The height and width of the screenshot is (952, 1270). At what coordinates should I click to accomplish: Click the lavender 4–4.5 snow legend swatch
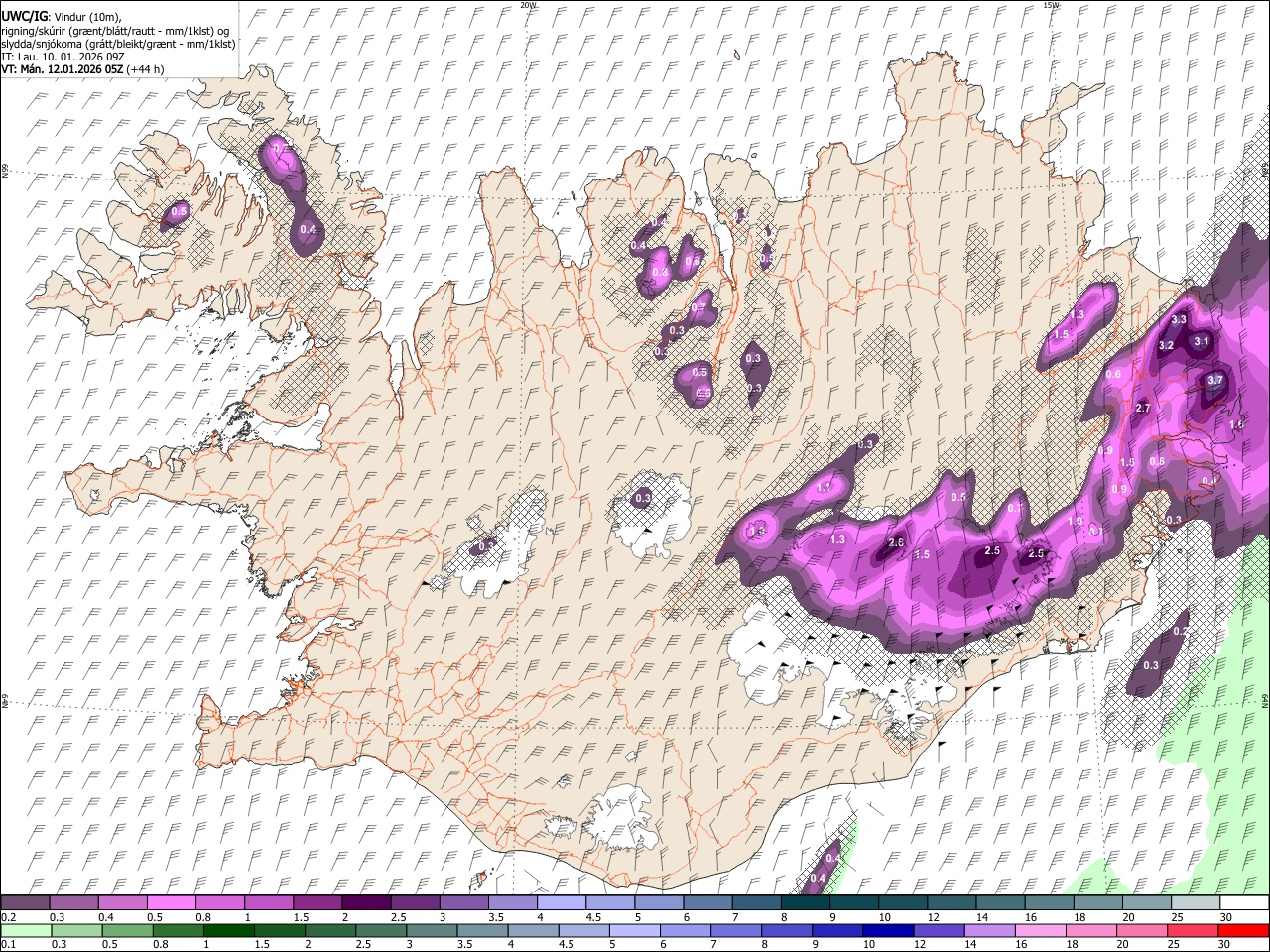561,902
